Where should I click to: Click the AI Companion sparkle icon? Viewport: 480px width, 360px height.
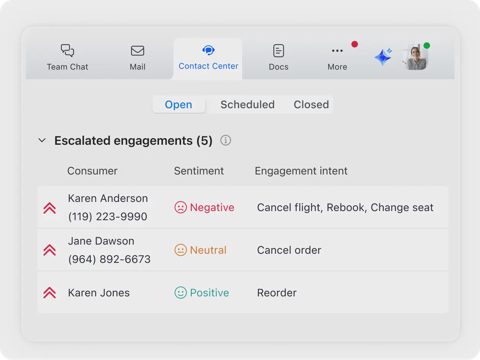coord(383,57)
